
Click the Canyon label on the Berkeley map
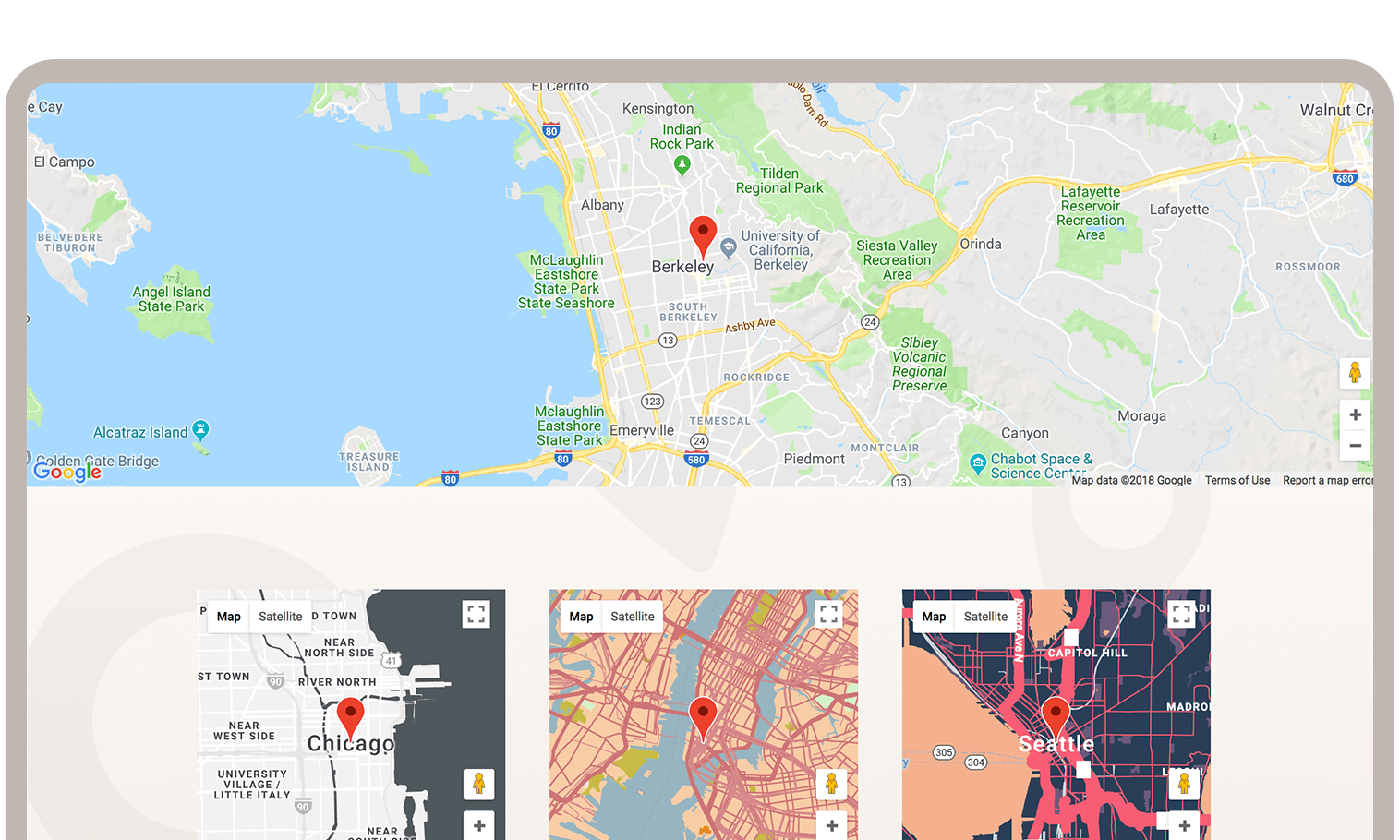point(1025,433)
